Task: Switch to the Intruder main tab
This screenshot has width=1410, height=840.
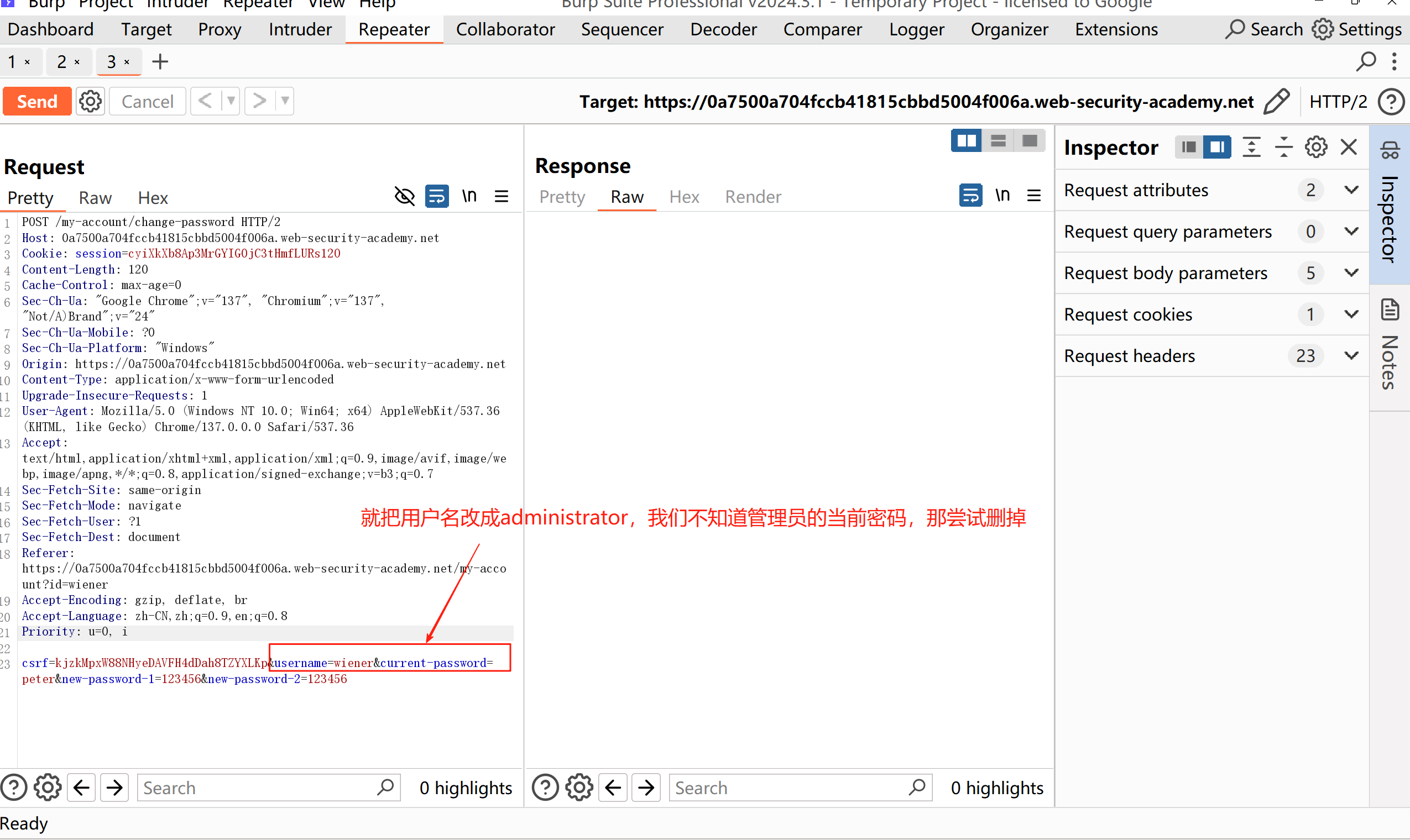Action: coord(300,29)
